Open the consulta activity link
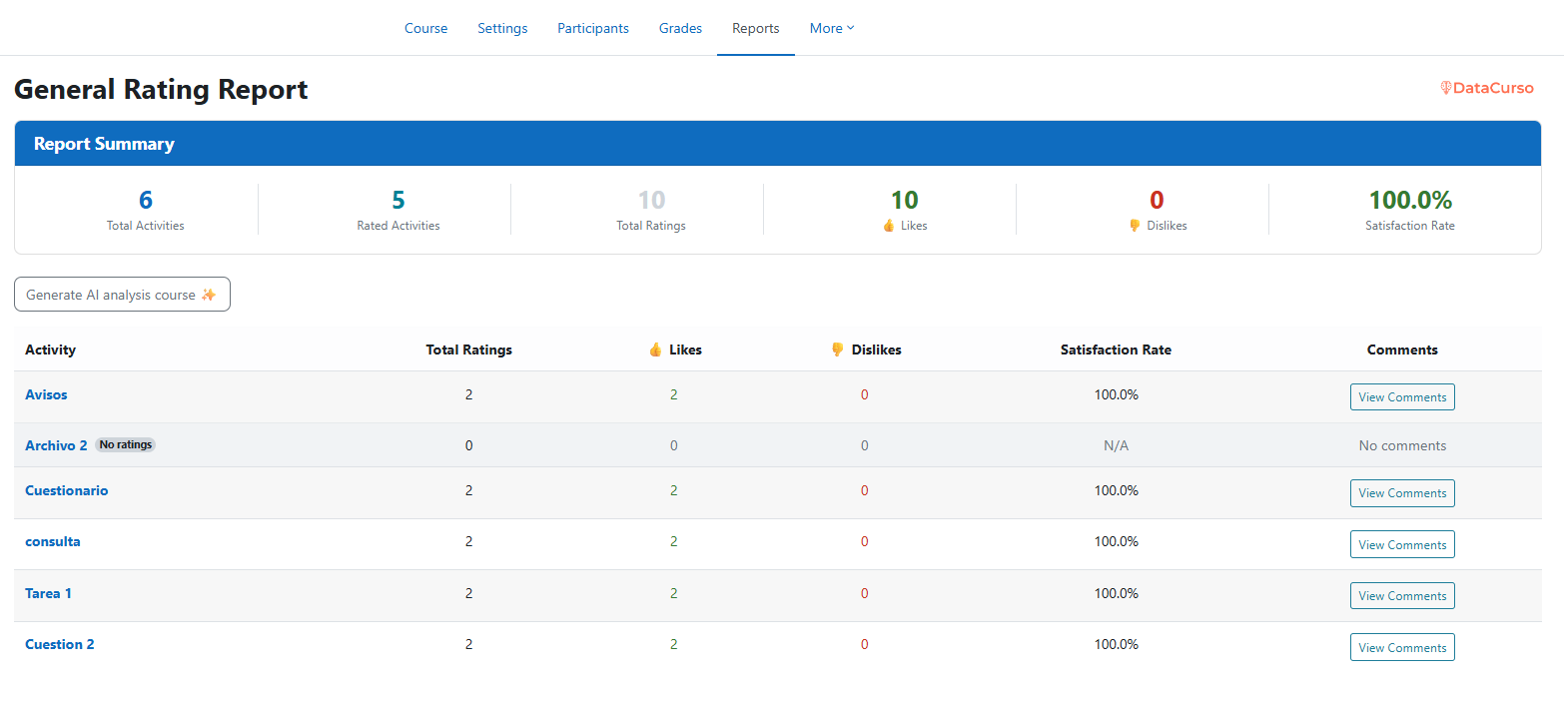The image size is (1568, 701). 53,541
